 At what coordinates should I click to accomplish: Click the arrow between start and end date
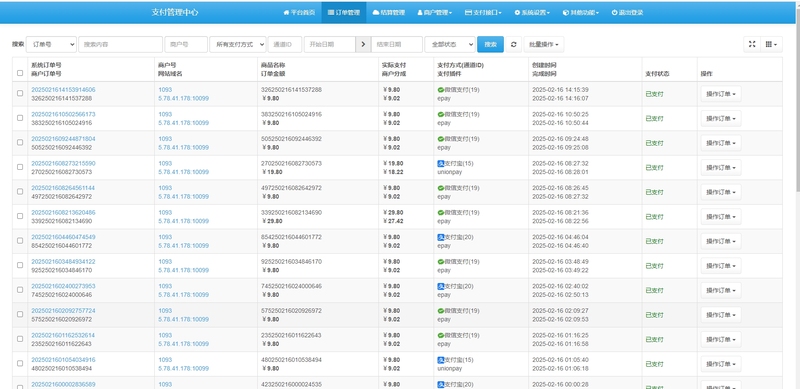click(x=363, y=44)
